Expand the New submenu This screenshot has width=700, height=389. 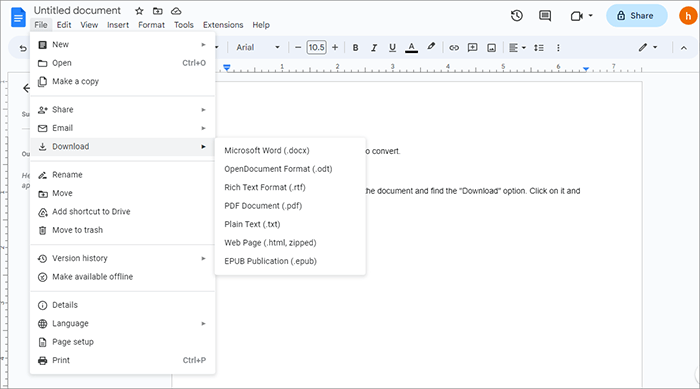coord(122,45)
